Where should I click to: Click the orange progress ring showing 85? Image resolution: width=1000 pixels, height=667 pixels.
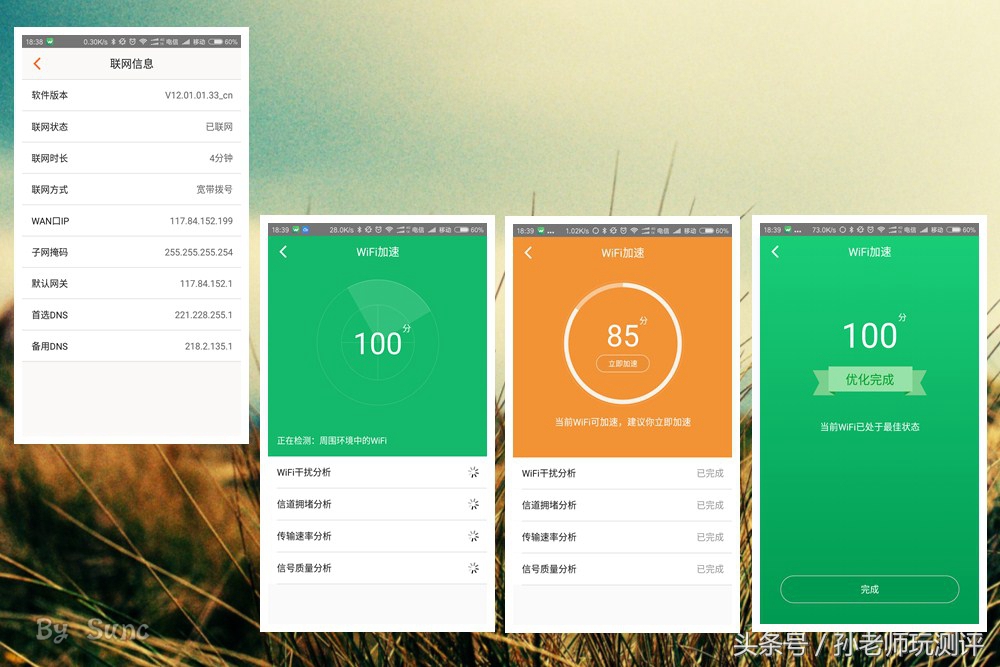[x=622, y=343]
